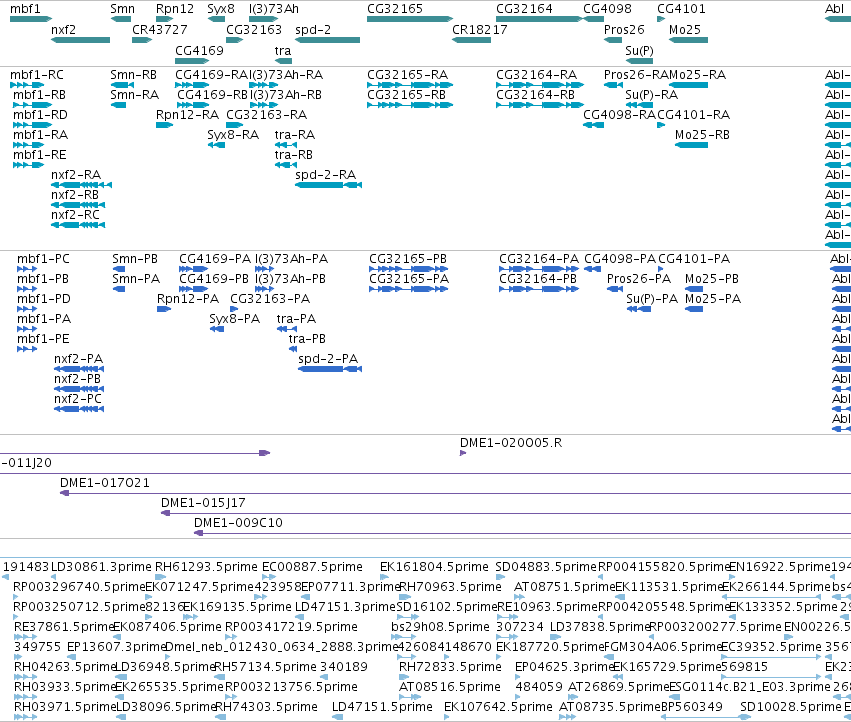Click transcript mbf1-RE
The height and width of the screenshot is (722, 851).
click(29, 165)
